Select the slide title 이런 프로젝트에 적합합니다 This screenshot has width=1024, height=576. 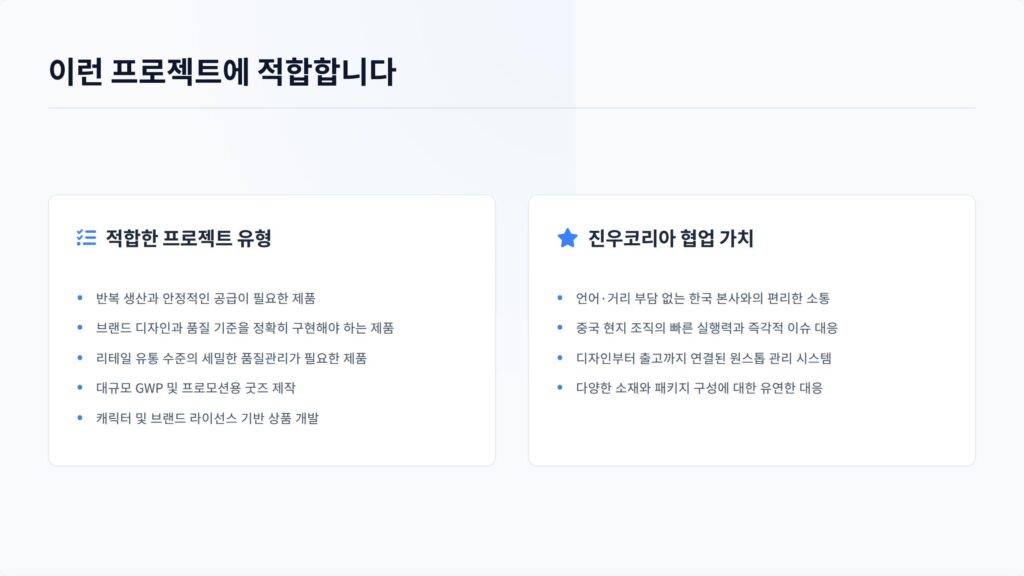(222, 72)
